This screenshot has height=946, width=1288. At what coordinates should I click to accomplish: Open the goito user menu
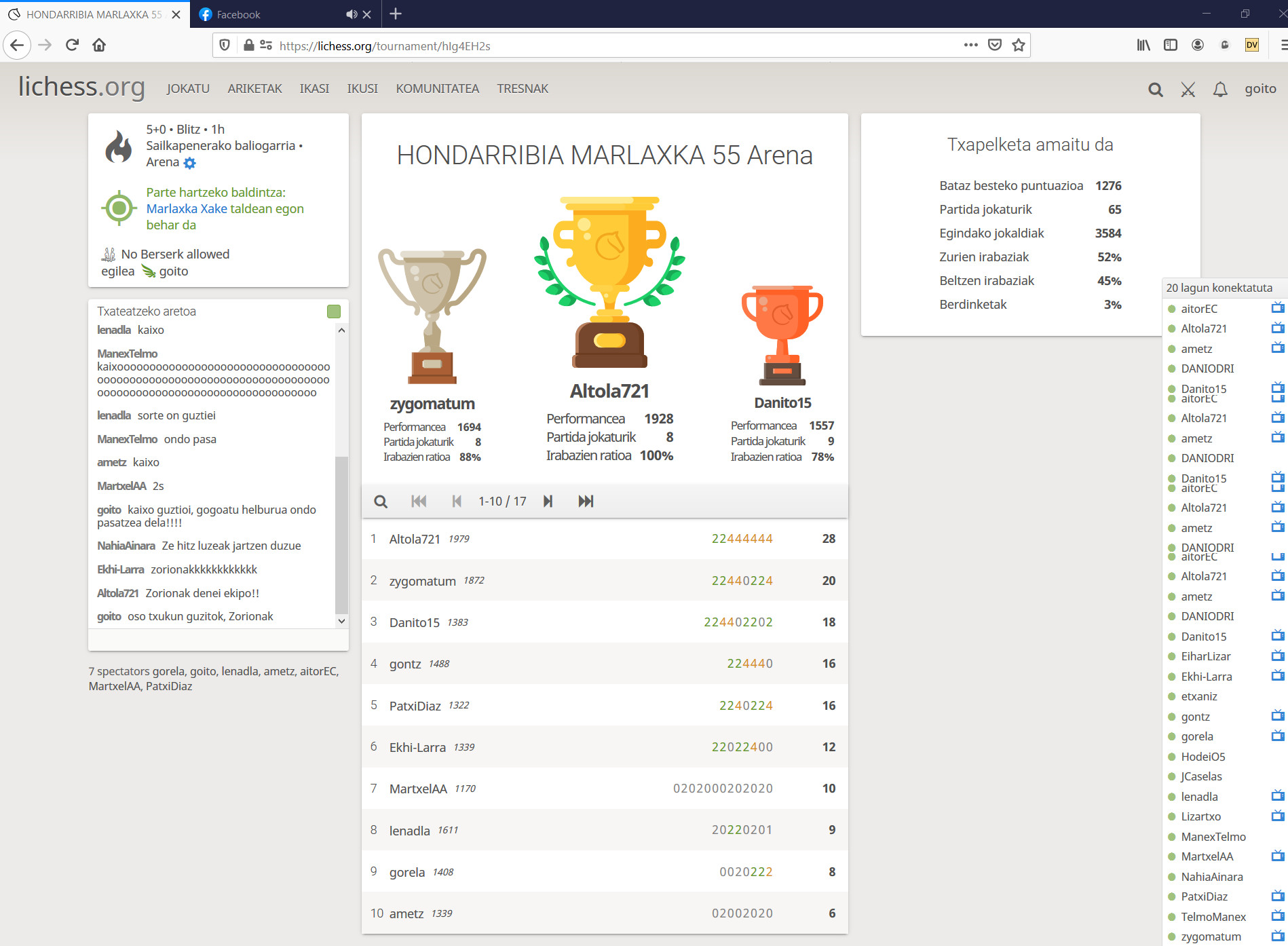click(1260, 89)
